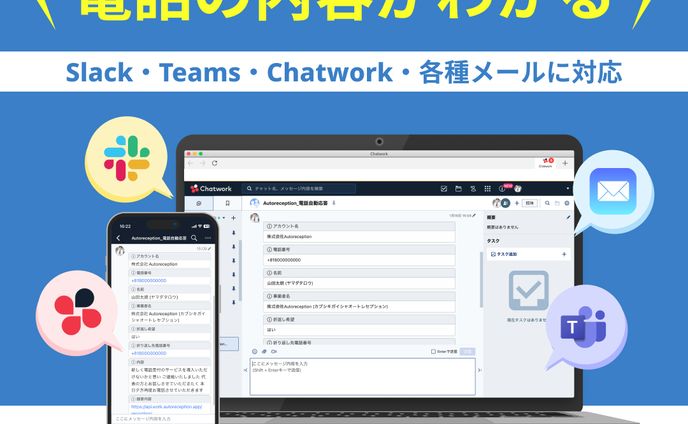688x424 pixels.
Task: Click the 招待 invite button
Action: coord(530,203)
